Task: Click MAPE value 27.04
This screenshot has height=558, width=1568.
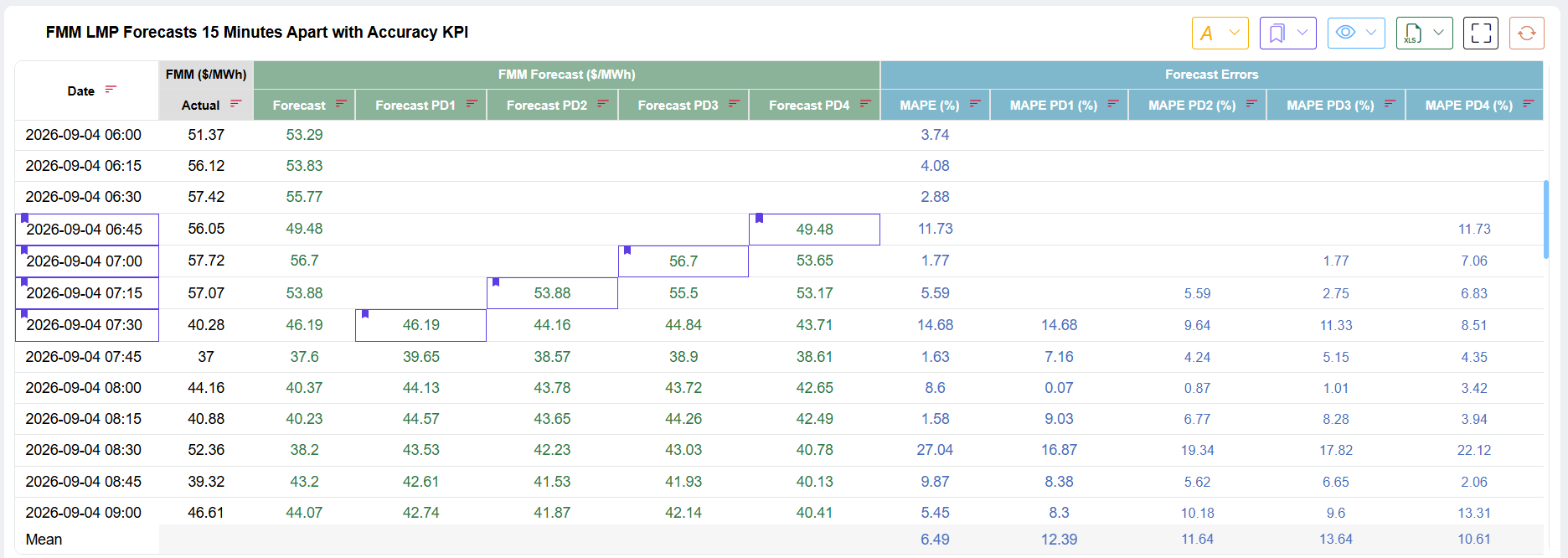Action: click(x=935, y=450)
